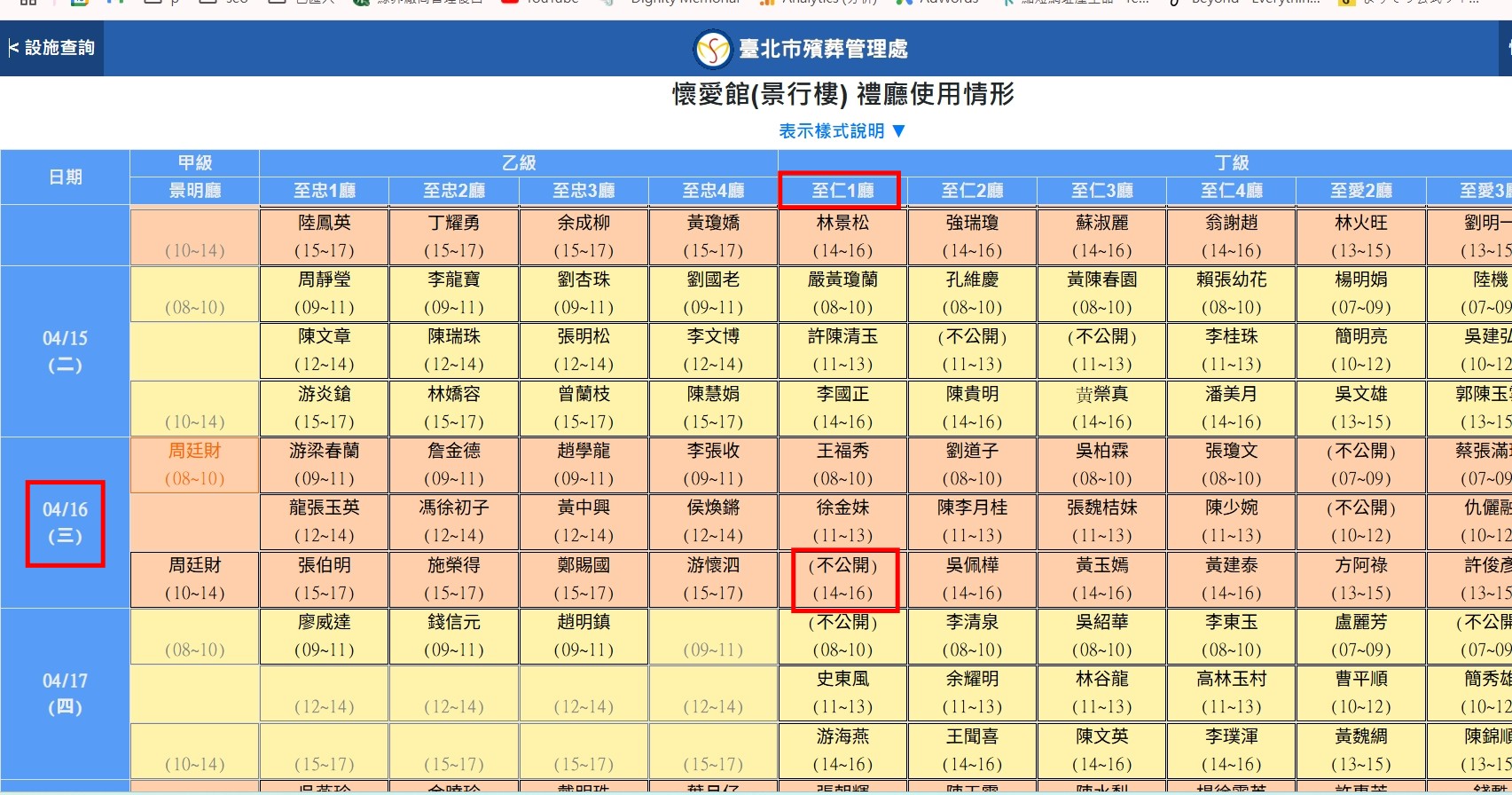Open the 詹金德 booking cell
This screenshot has height=795, width=1512.
[x=454, y=465]
